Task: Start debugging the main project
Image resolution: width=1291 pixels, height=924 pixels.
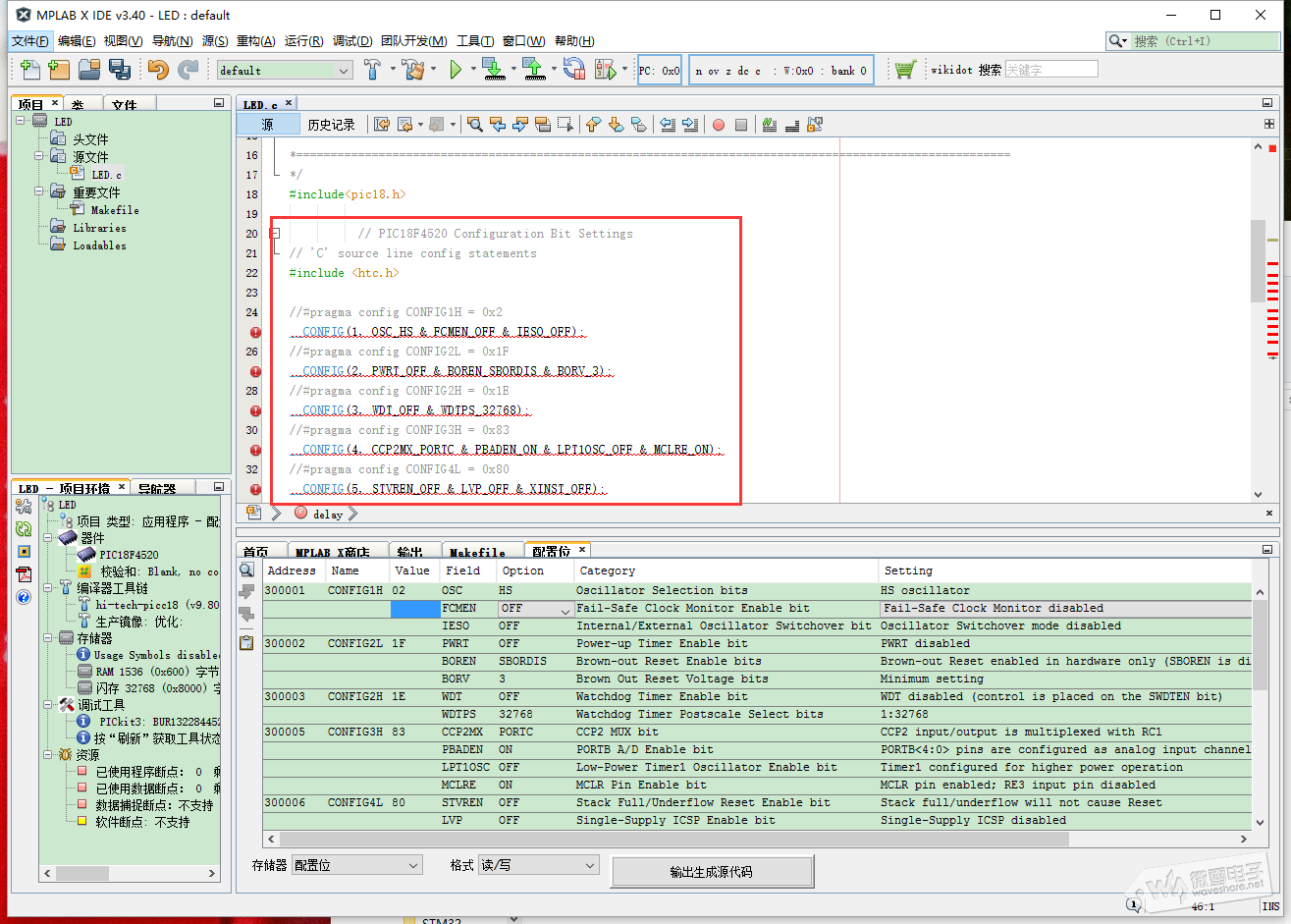Action: (605, 70)
